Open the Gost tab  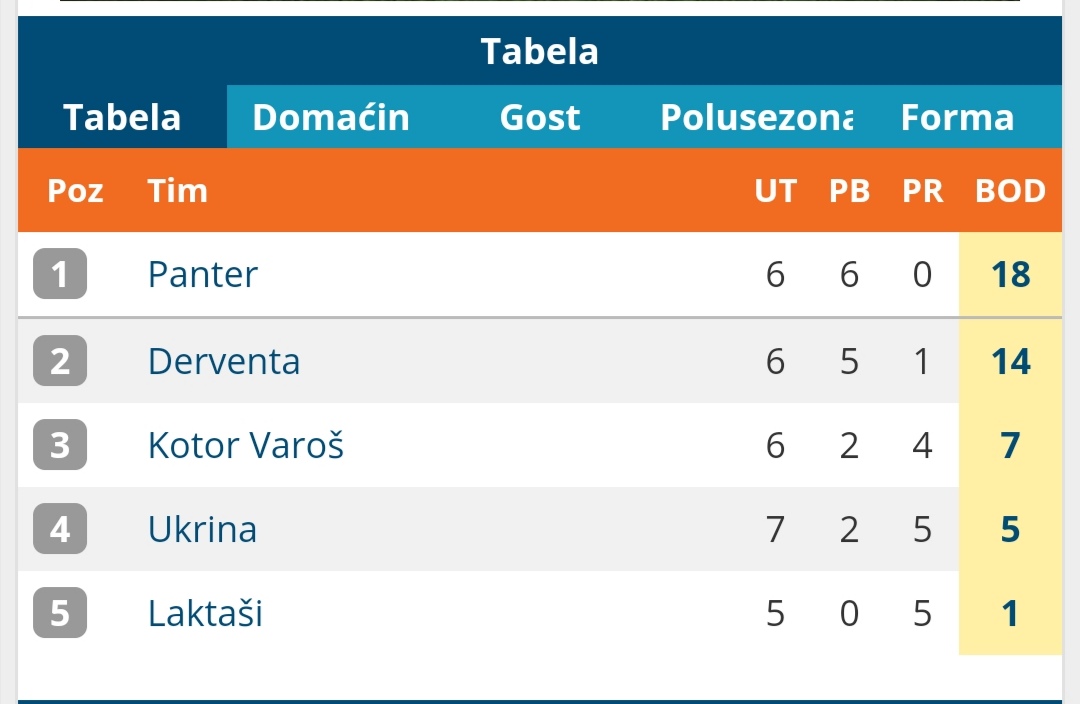[540, 118]
